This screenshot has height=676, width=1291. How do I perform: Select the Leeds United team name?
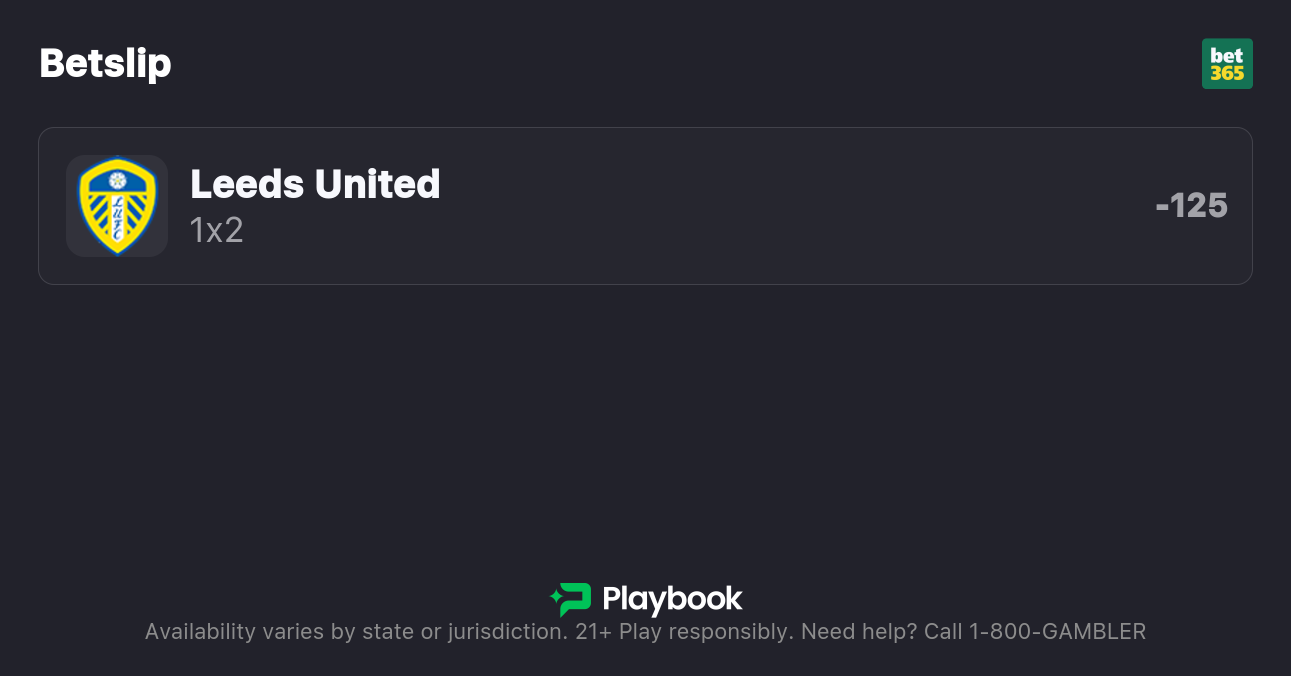(315, 184)
